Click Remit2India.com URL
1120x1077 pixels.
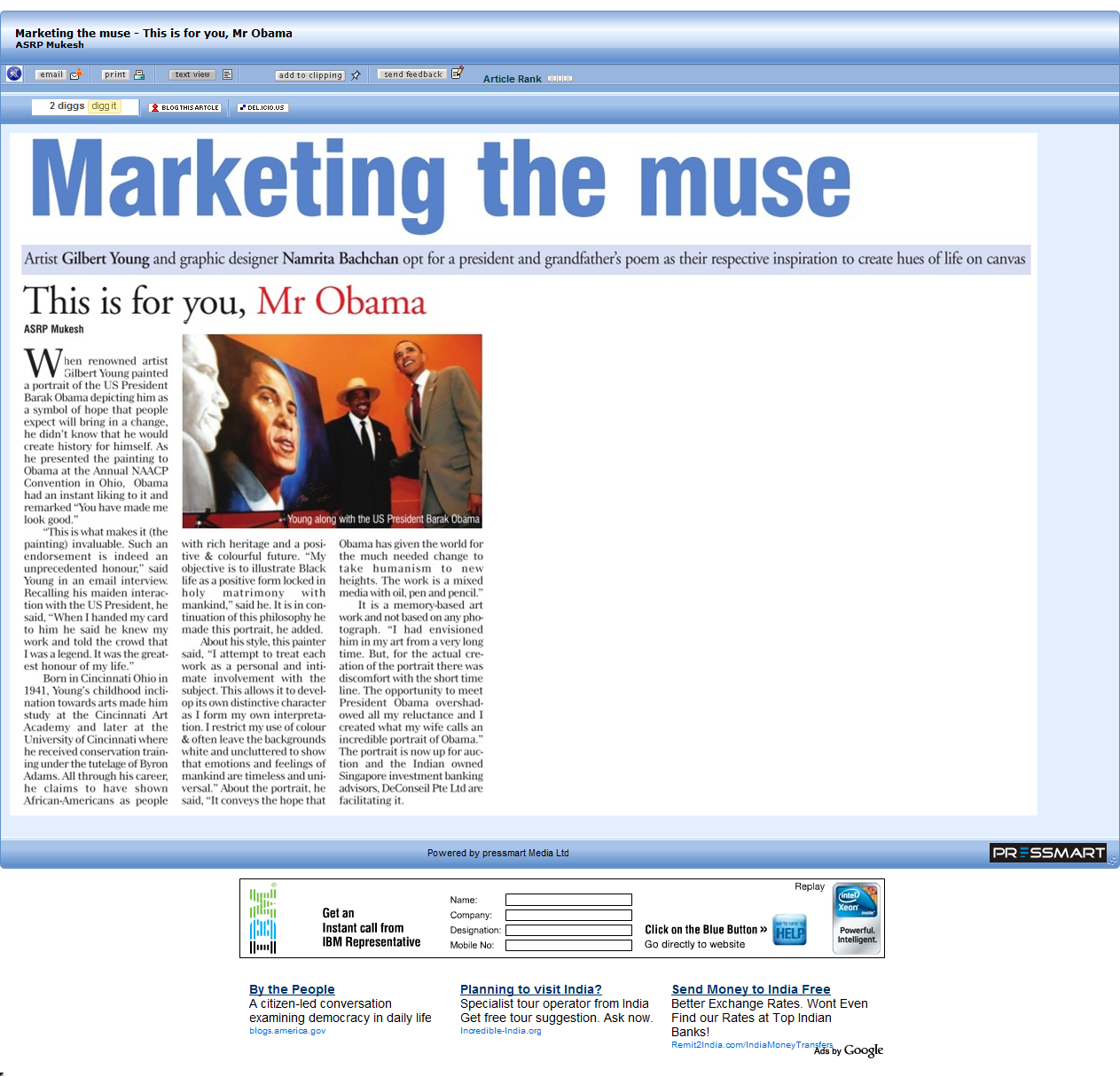752,1045
